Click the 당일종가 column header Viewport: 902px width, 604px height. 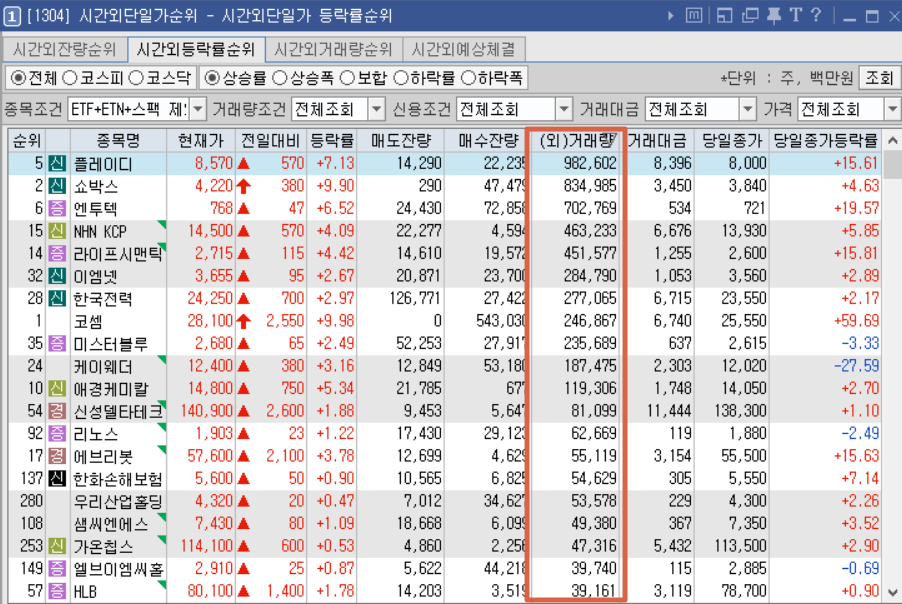tap(732, 140)
